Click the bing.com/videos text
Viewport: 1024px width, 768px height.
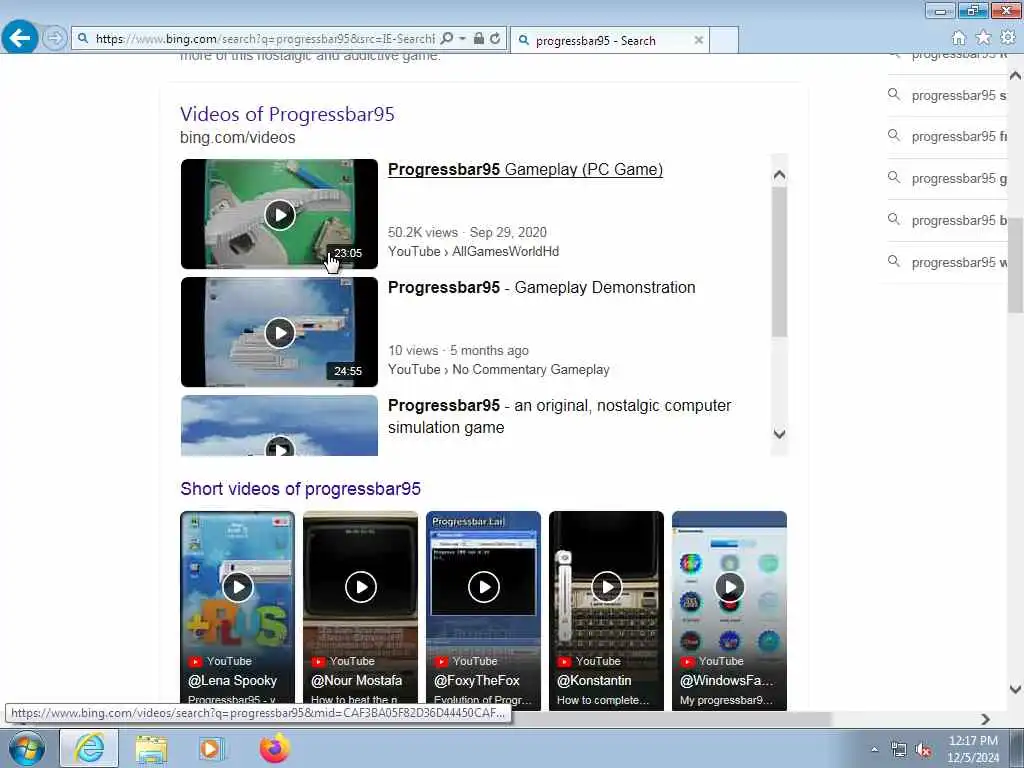point(238,138)
